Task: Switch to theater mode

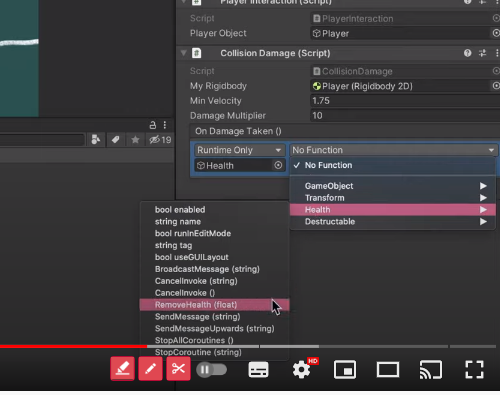Action: pos(388,370)
